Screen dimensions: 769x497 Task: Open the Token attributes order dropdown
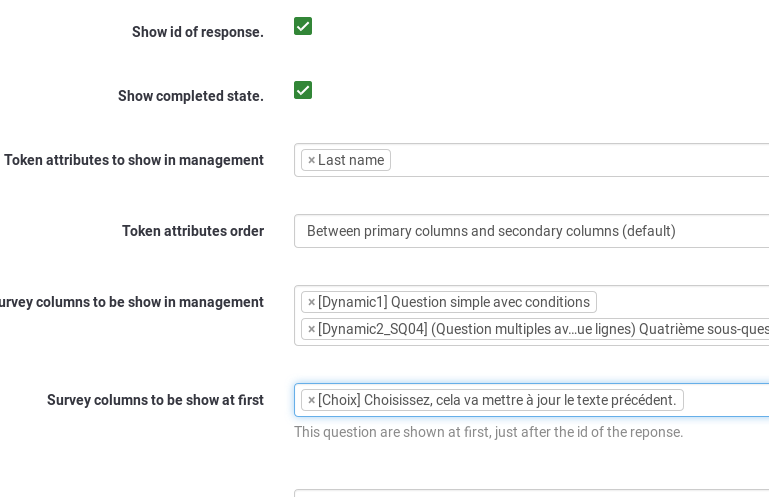[x=530, y=231]
